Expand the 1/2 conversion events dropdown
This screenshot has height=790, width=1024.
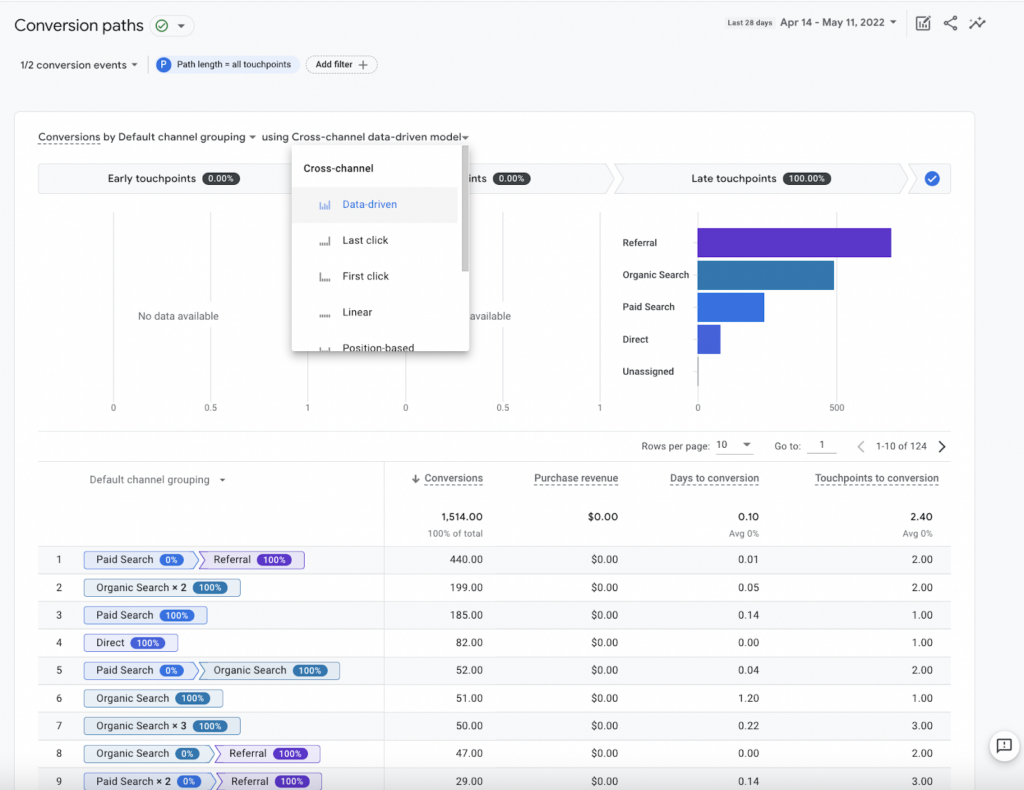78,65
